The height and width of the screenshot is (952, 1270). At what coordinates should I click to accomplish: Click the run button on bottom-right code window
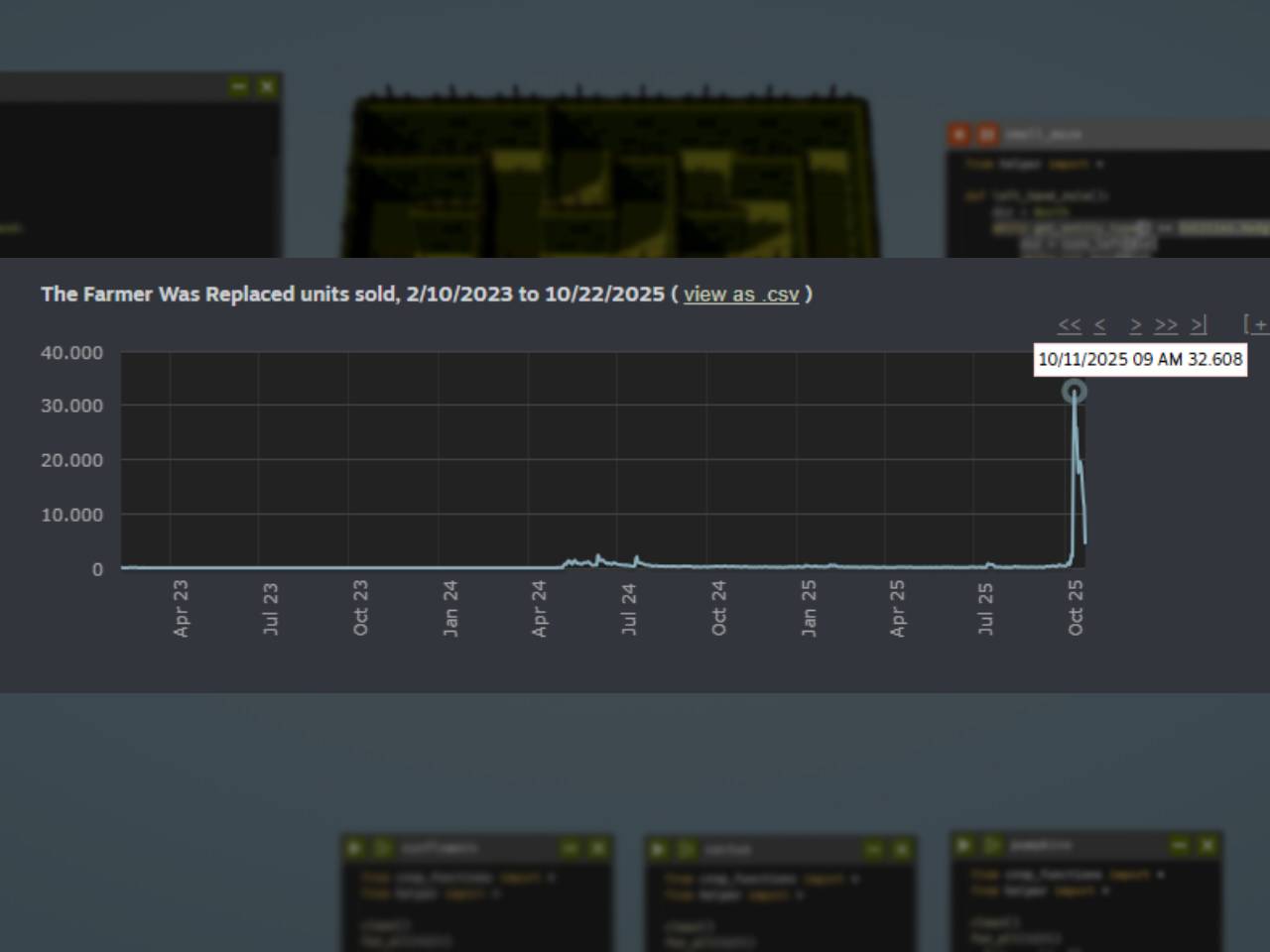[x=964, y=845]
